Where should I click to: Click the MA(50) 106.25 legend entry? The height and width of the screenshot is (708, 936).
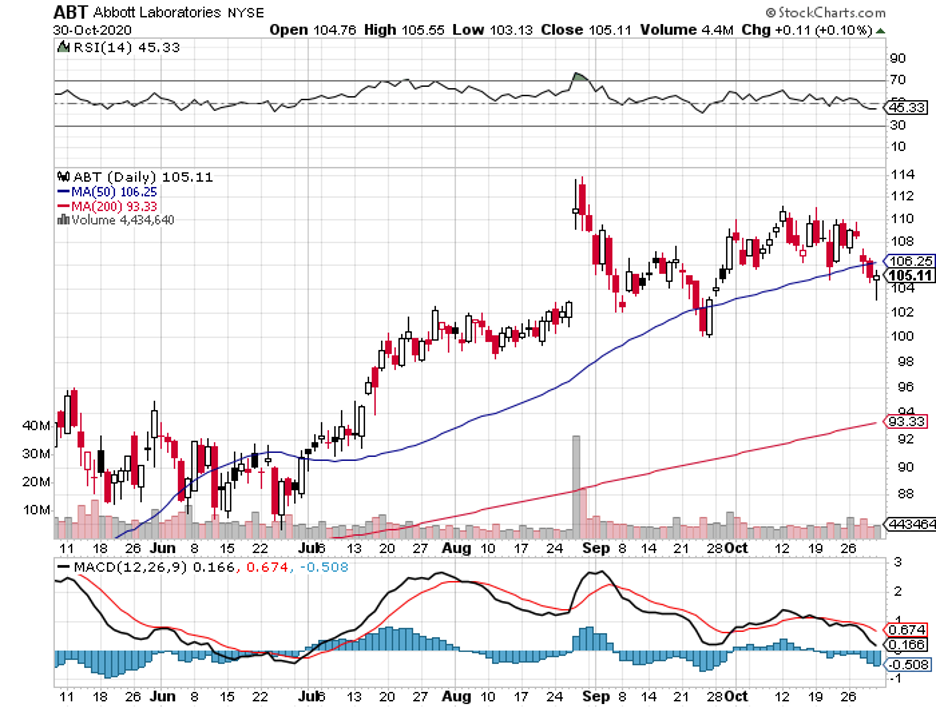(107, 192)
